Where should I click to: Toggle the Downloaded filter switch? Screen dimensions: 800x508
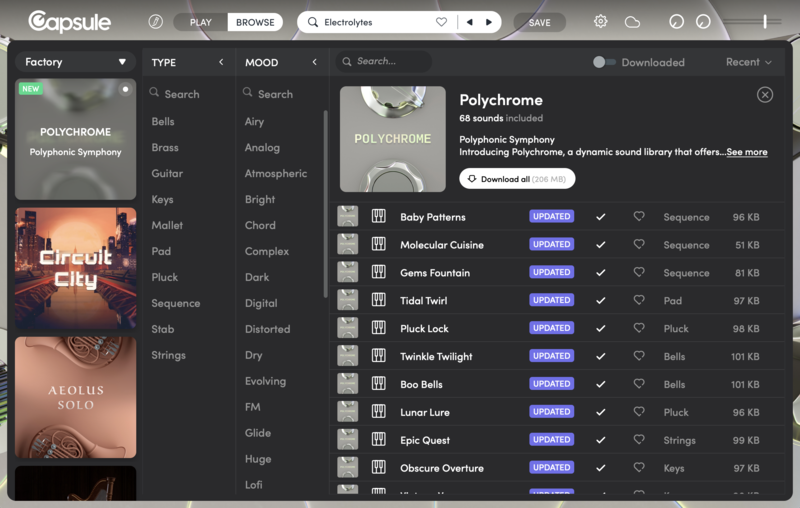(x=604, y=62)
